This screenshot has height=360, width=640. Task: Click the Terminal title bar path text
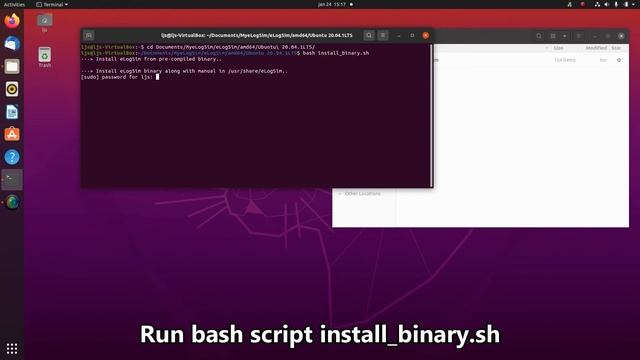click(x=256, y=36)
